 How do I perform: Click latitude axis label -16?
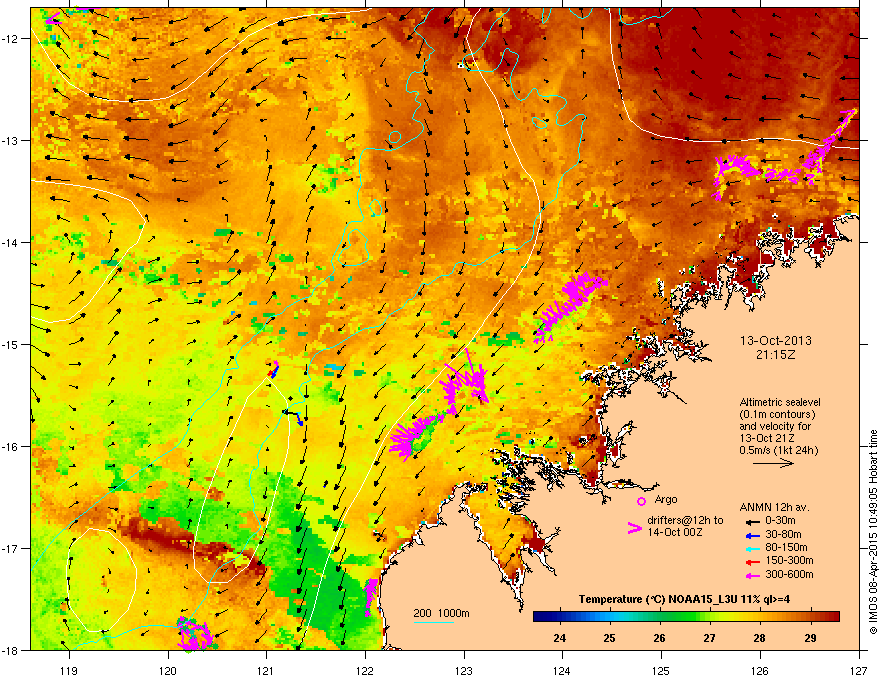(10, 447)
